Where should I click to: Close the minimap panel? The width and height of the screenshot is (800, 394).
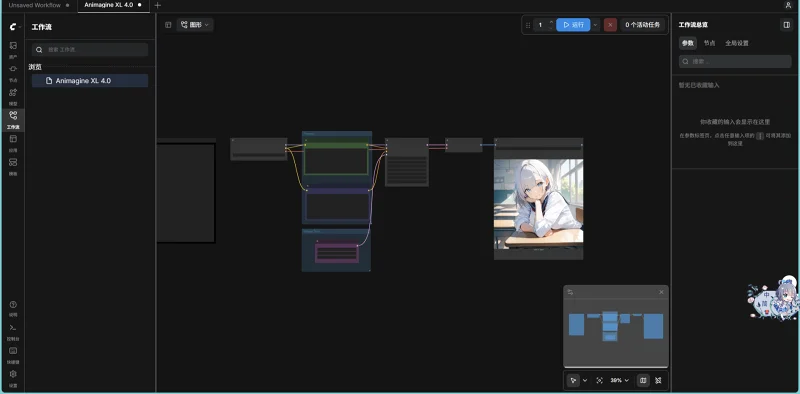point(661,292)
